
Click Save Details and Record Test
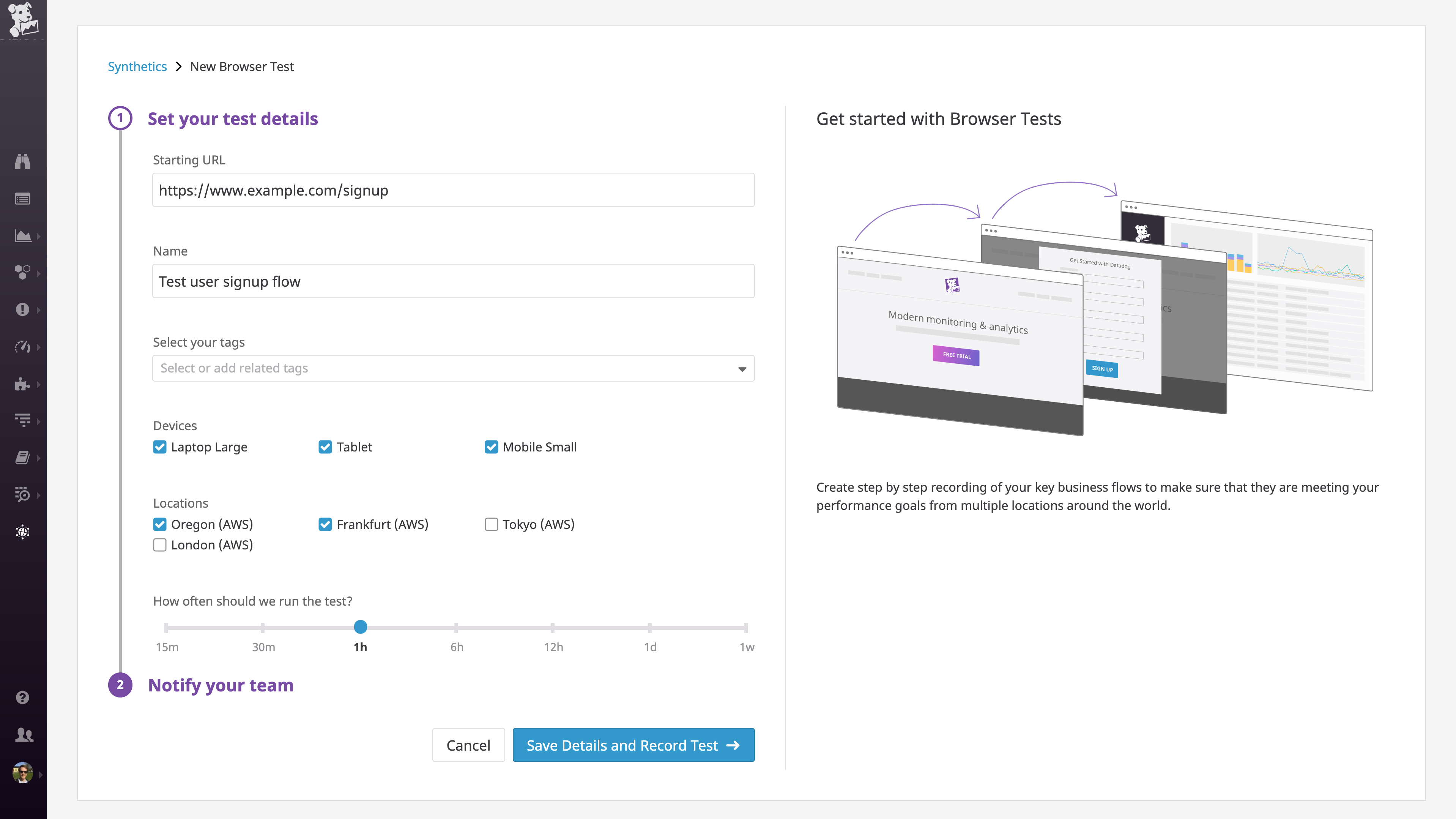tap(632, 745)
